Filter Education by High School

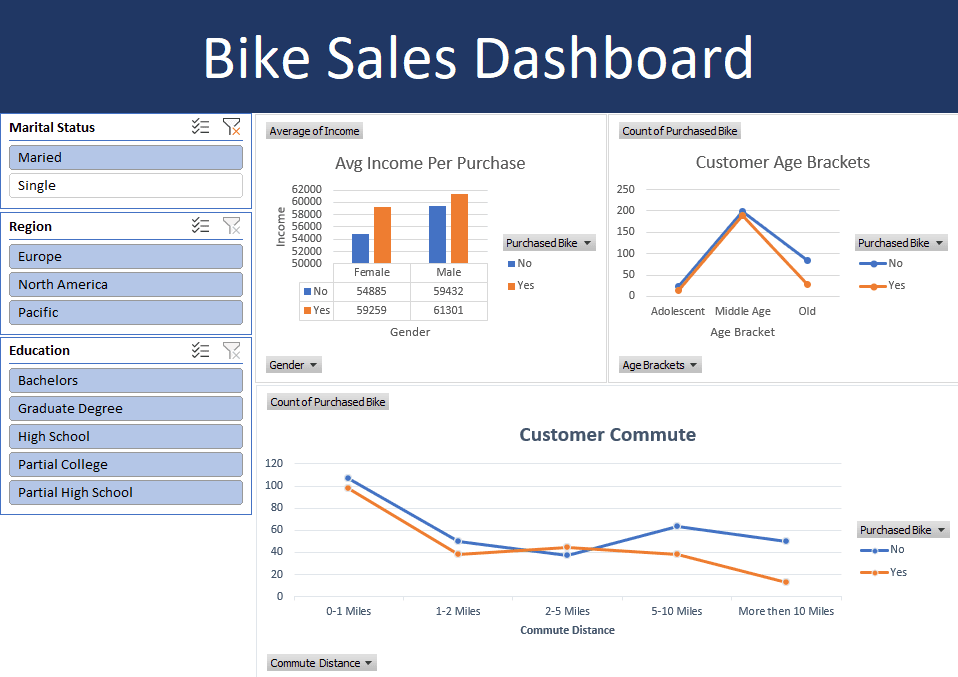point(126,437)
